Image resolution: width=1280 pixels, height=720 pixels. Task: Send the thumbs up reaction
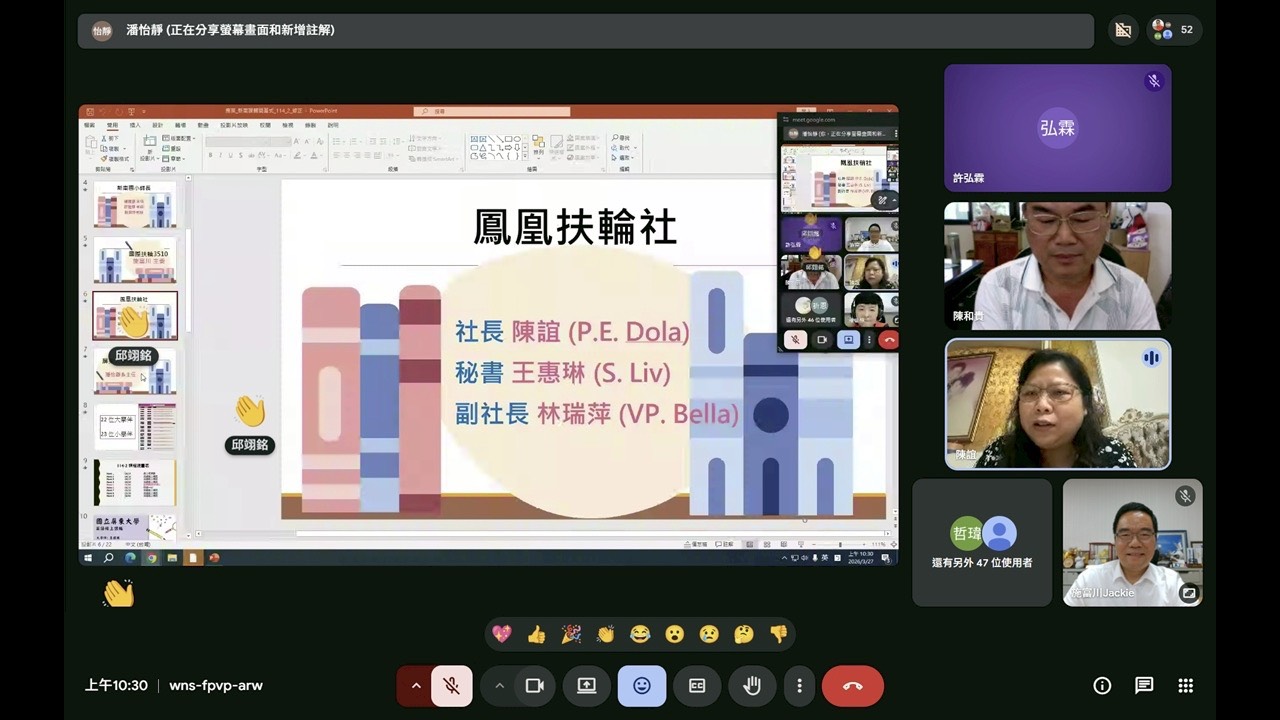(536, 634)
